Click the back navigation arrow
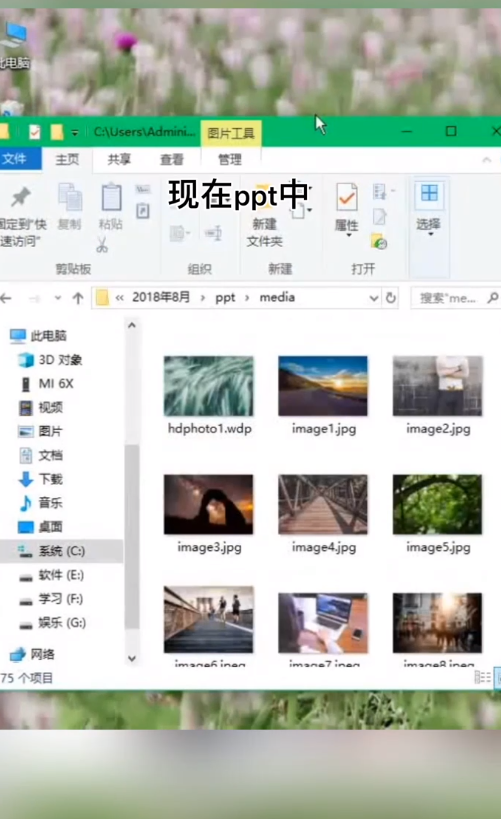The width and height of the screenshot is (501, 819). (6, 298)
